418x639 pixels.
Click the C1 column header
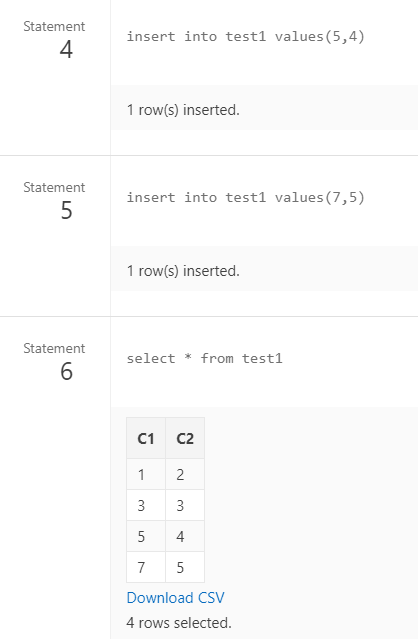(x=146, y=438)
